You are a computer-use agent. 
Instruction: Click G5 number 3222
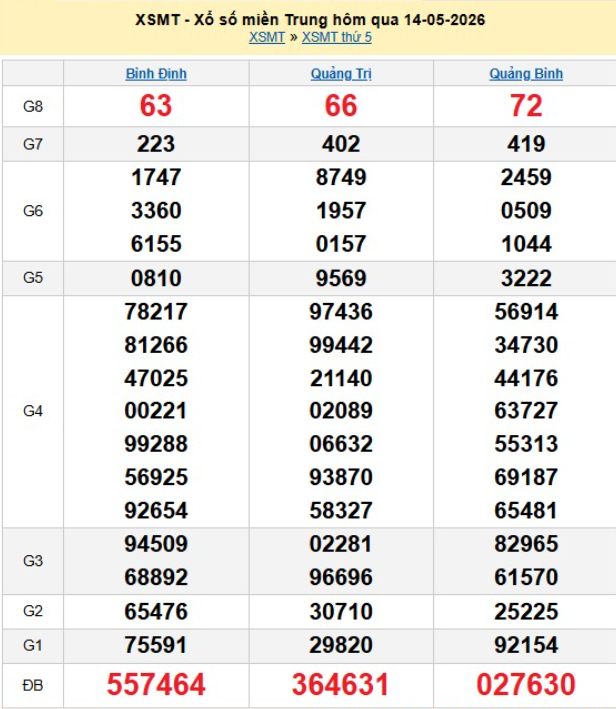pos(526,278)
